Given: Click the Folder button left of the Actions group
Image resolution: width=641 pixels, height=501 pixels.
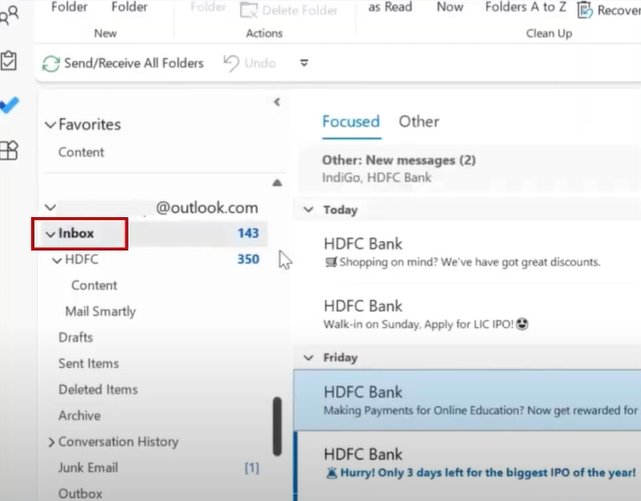Looking at the screenshot, I should [x=129, y=7].
